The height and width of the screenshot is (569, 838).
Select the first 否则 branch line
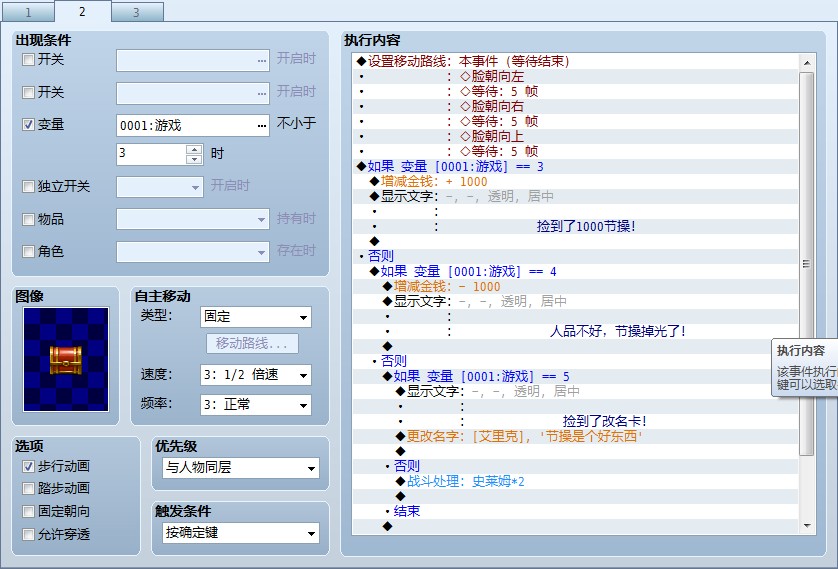coord(575,256)
